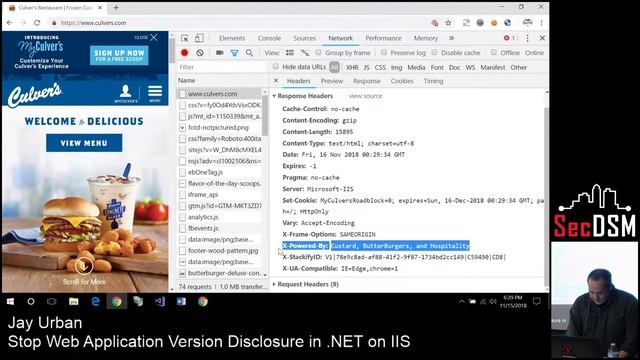The image size is (640, 360).
Task: Click the network Filter text field
Action: coord(221,67)
